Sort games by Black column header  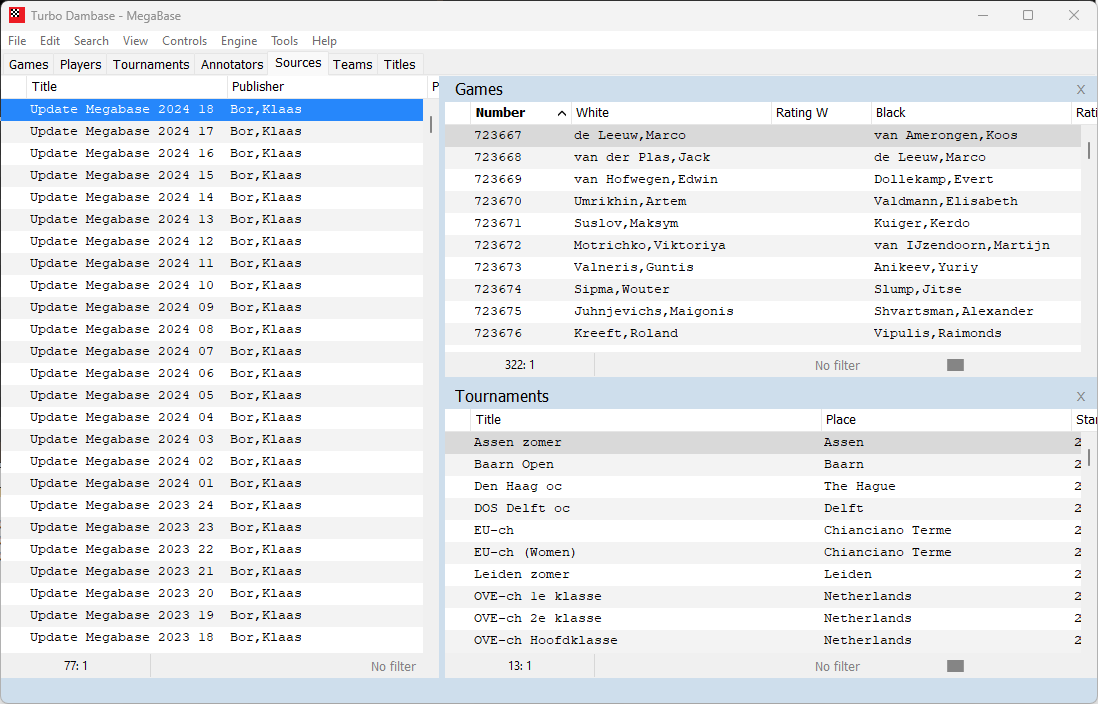coord(971,113)
